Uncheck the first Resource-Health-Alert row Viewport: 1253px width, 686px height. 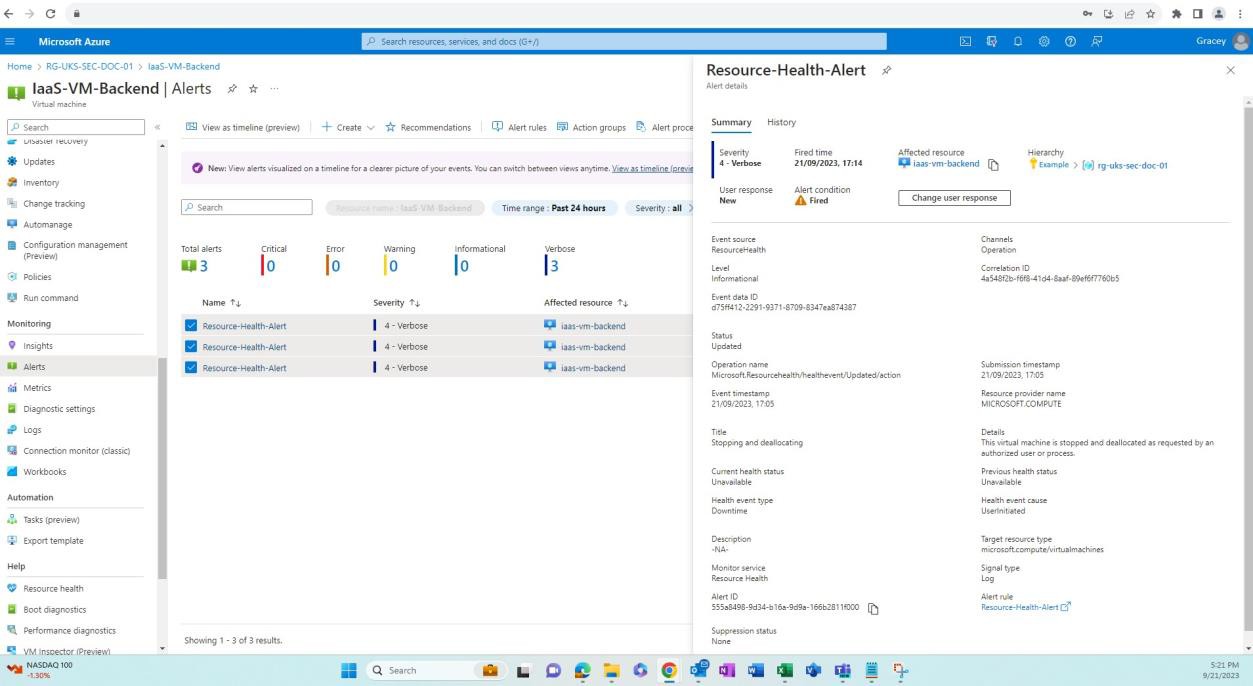click(x=193, y=325)
